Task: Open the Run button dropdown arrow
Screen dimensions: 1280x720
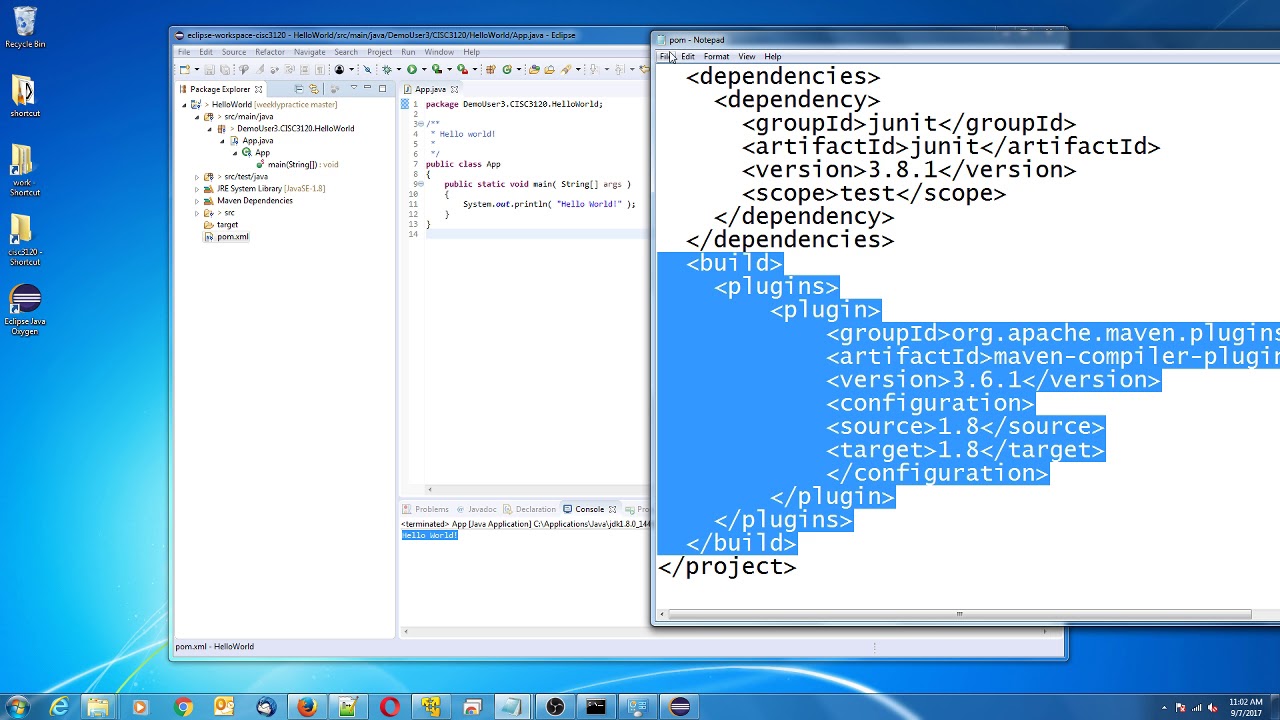Action: tap(424, 69)
